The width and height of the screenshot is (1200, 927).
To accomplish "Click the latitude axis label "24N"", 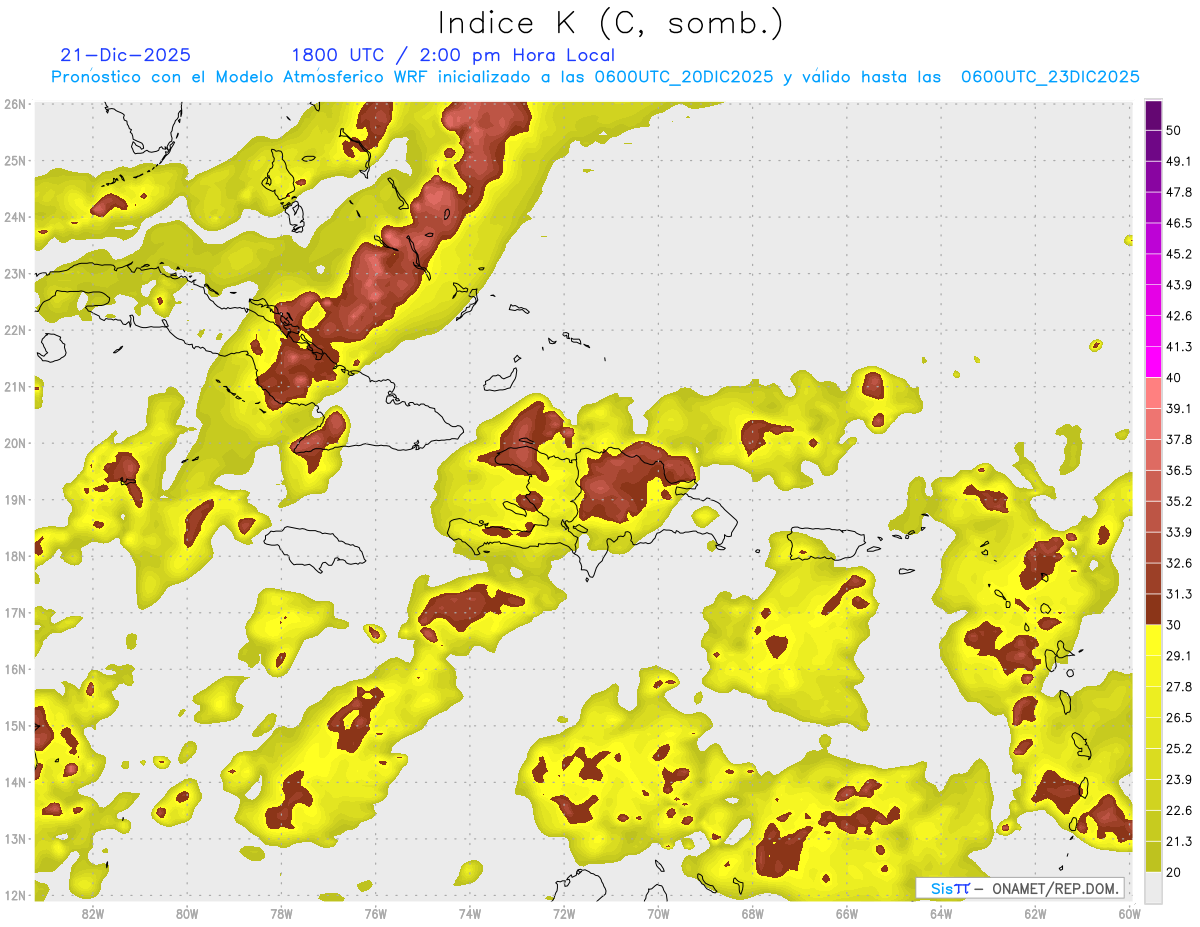I will coord(15,217).
